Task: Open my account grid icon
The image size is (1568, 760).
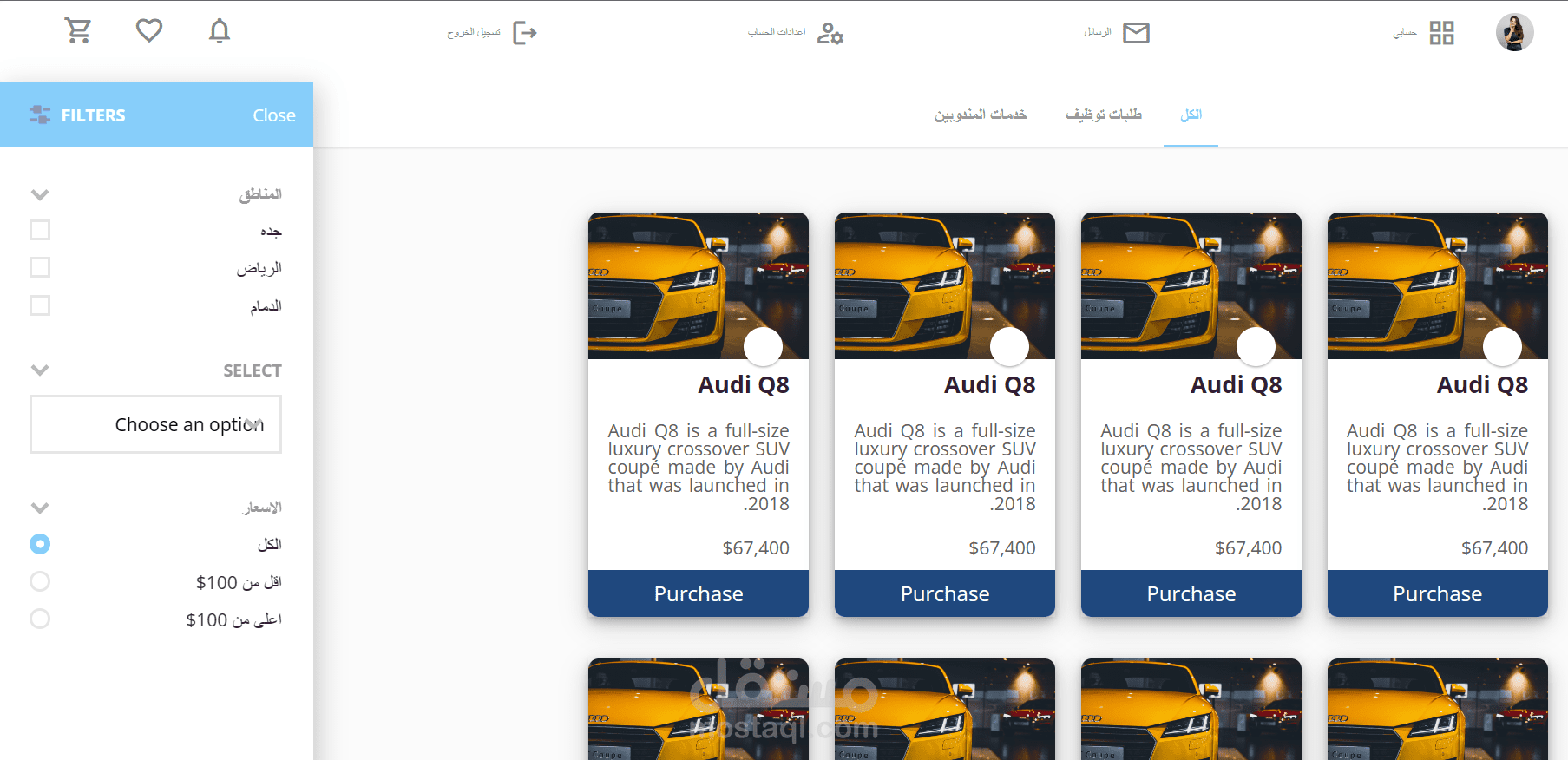Action: click(1442, 33)
